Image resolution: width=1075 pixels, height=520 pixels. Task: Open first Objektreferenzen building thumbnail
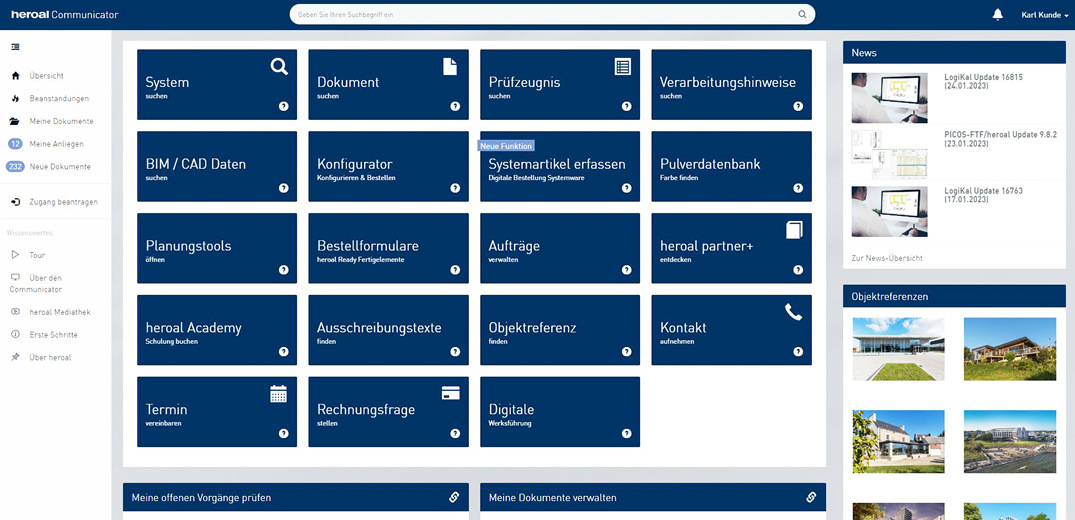point(897,349)
